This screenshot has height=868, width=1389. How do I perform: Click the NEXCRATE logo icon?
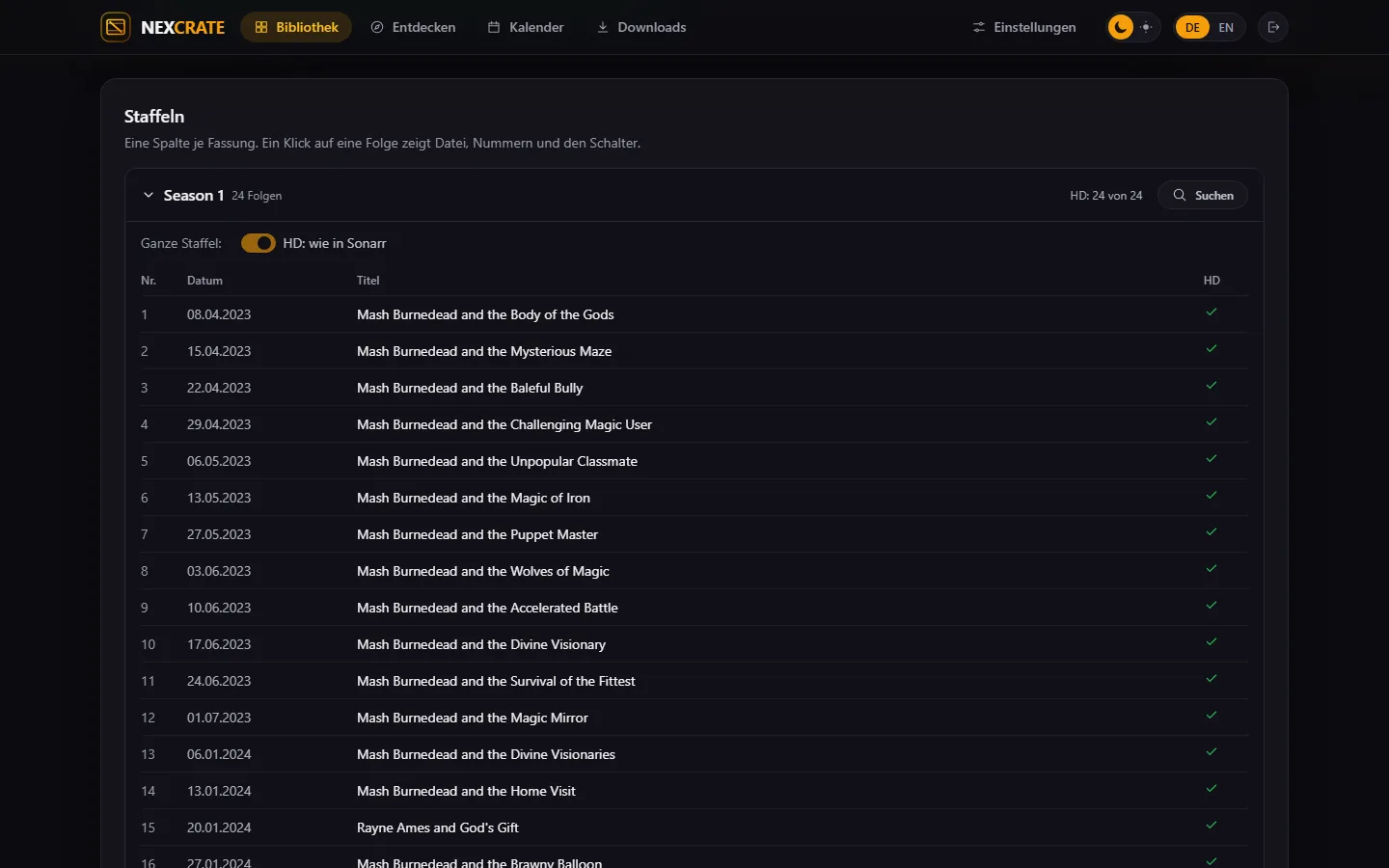point(116,27)
